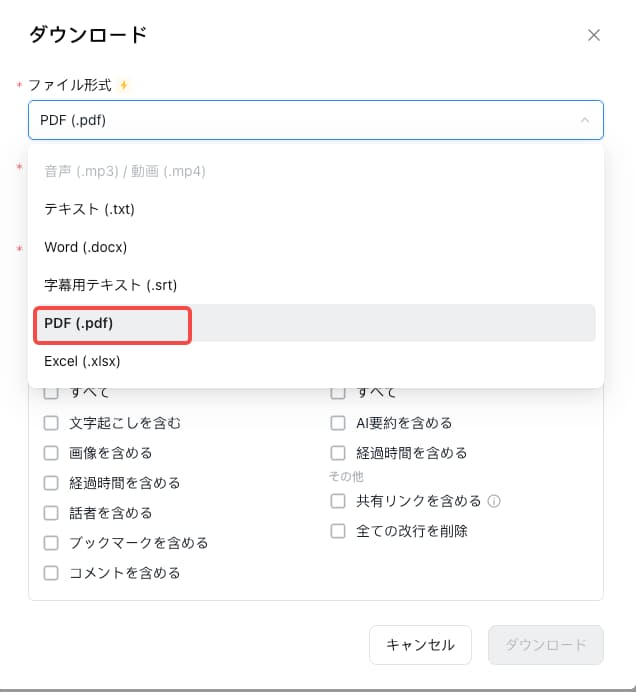636x692 pixels.
Task: Close the download dialog with X icon
Action: click(594, 35)
